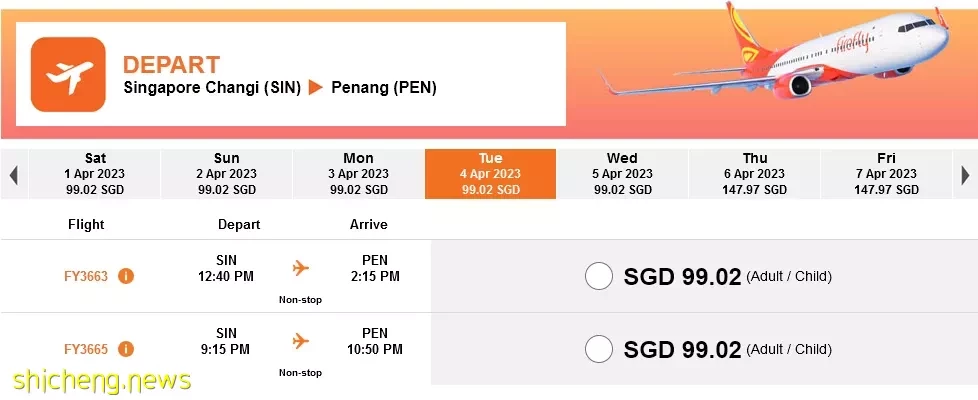Show later dates with right arrow
This screenshot has width=978, height=400.
point(965,175)
